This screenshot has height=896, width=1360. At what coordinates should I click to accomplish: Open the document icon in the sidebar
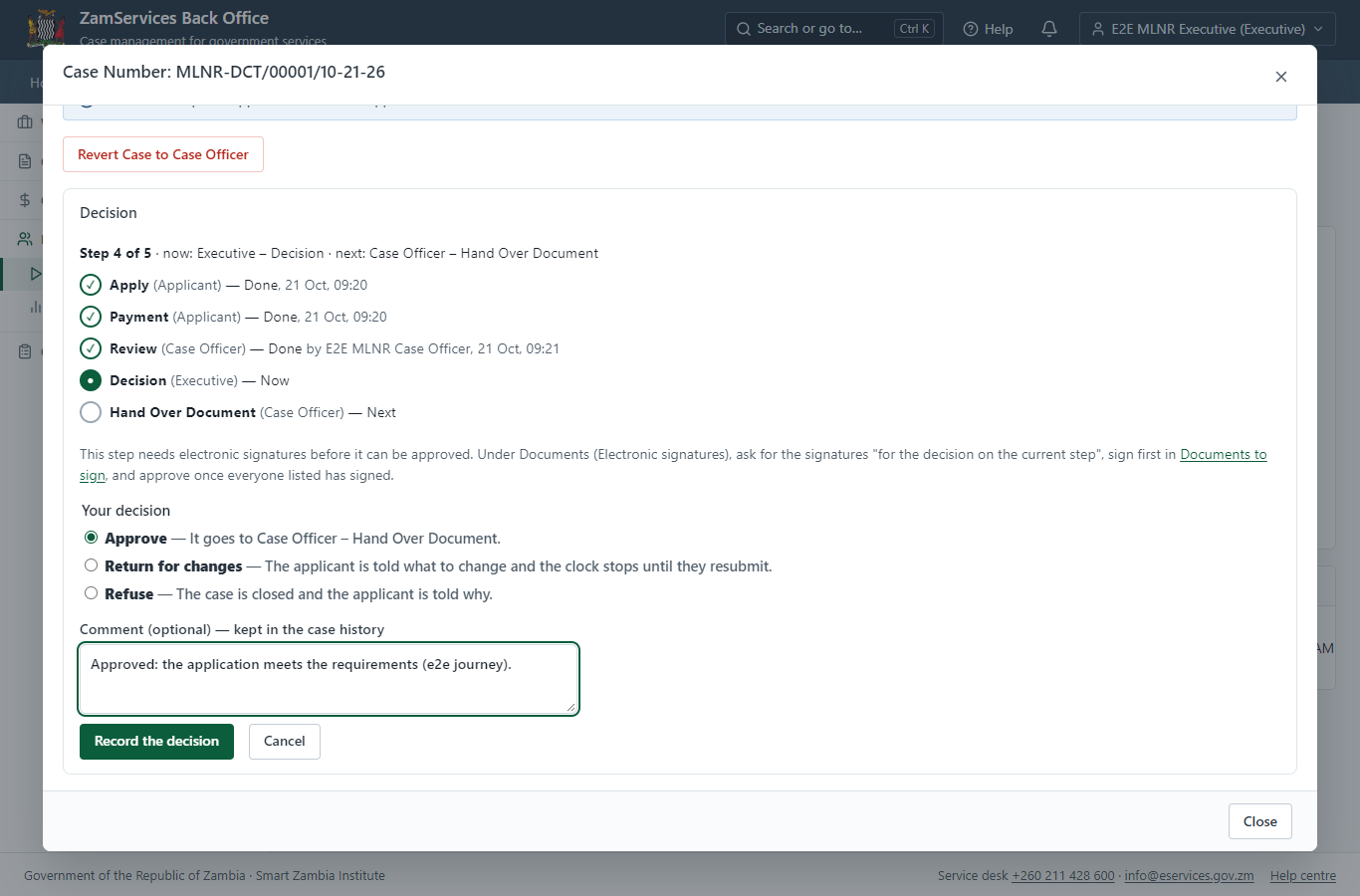click(x=25, y=161)
